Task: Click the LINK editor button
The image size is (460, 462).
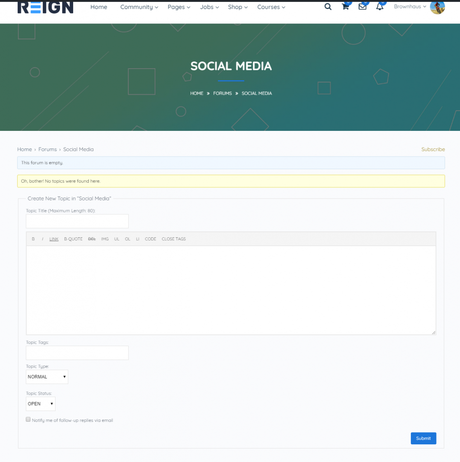Action: (x=54, y=239)
